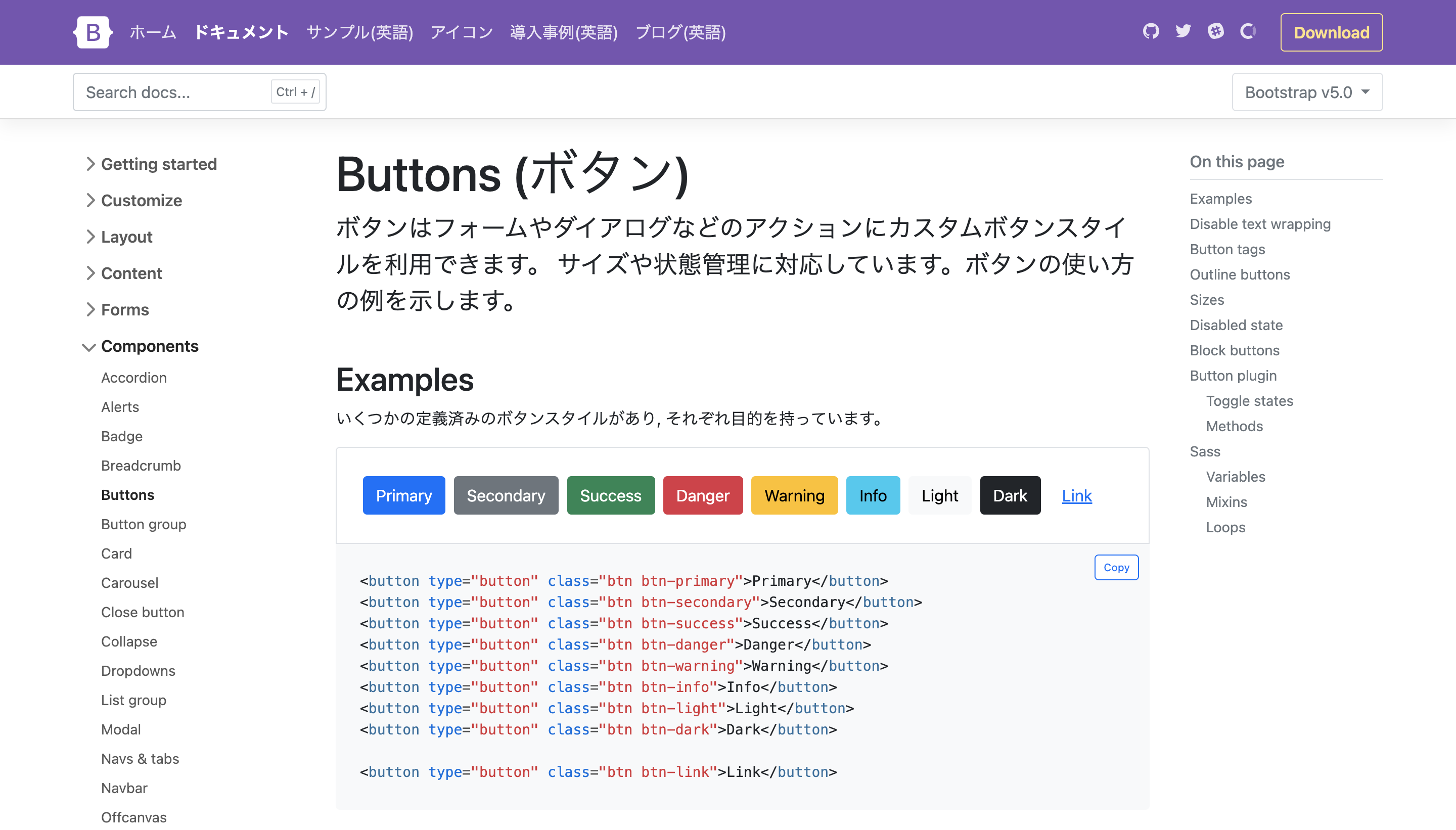Open アイコン nav item

461,32
